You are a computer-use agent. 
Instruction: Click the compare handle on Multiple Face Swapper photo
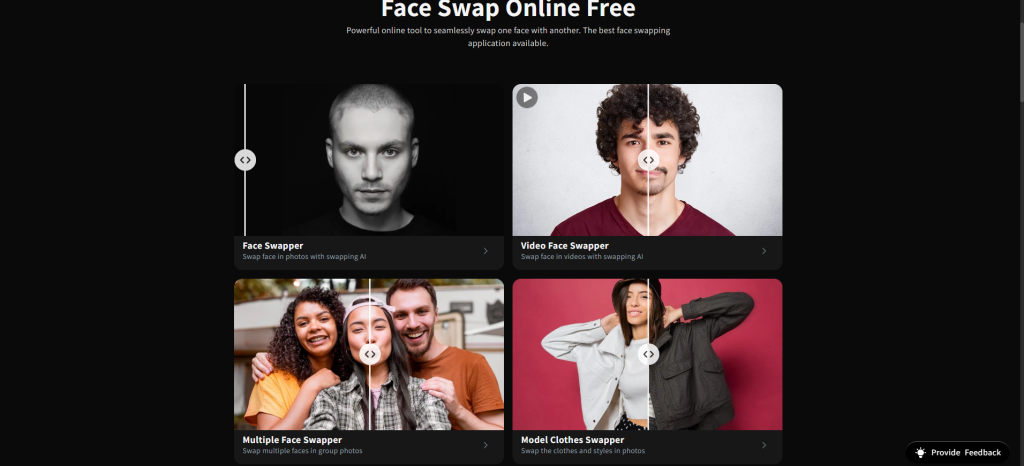coord(370,354)
